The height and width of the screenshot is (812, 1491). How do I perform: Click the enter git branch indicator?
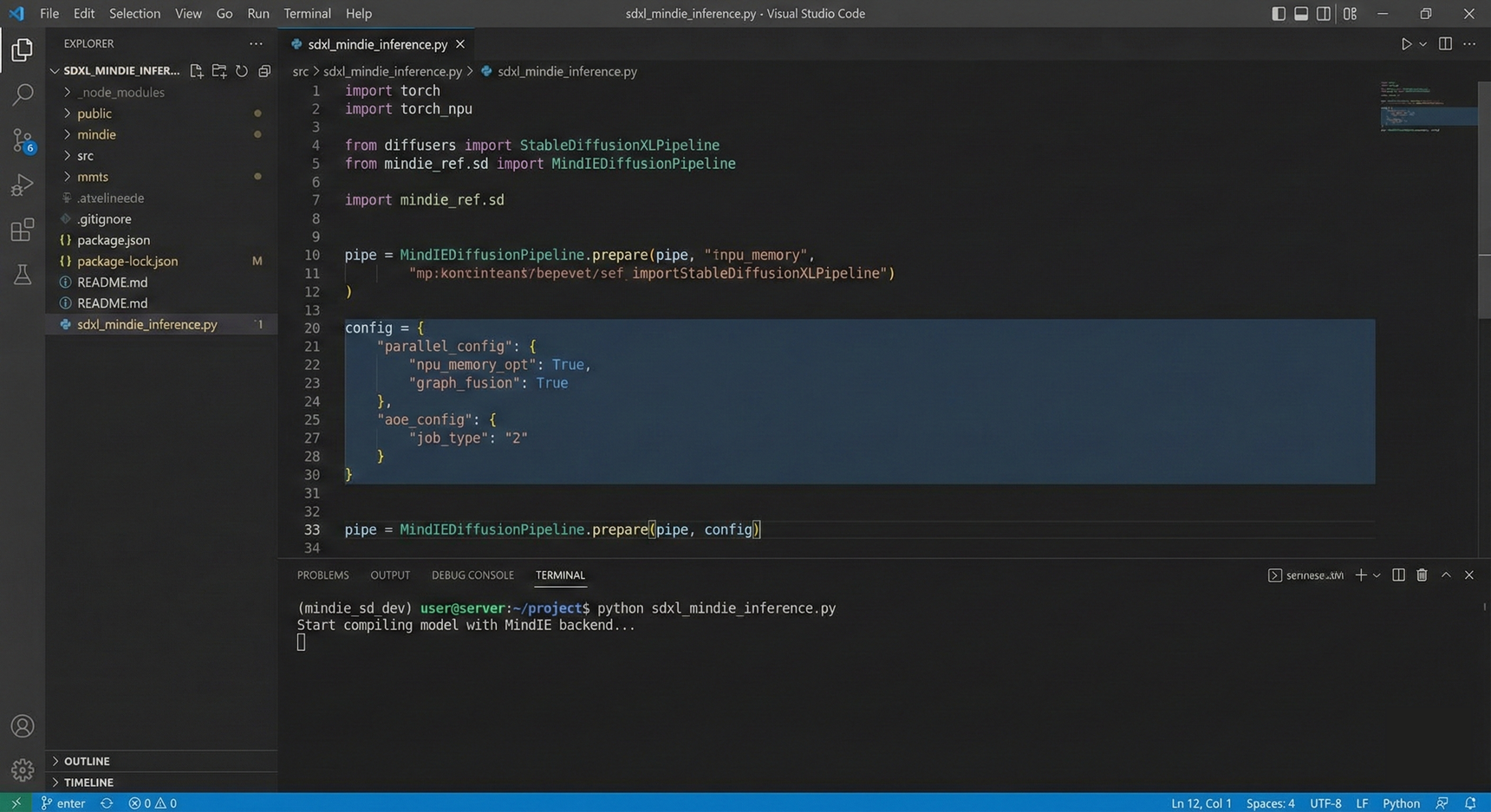(x=63, y=803)
